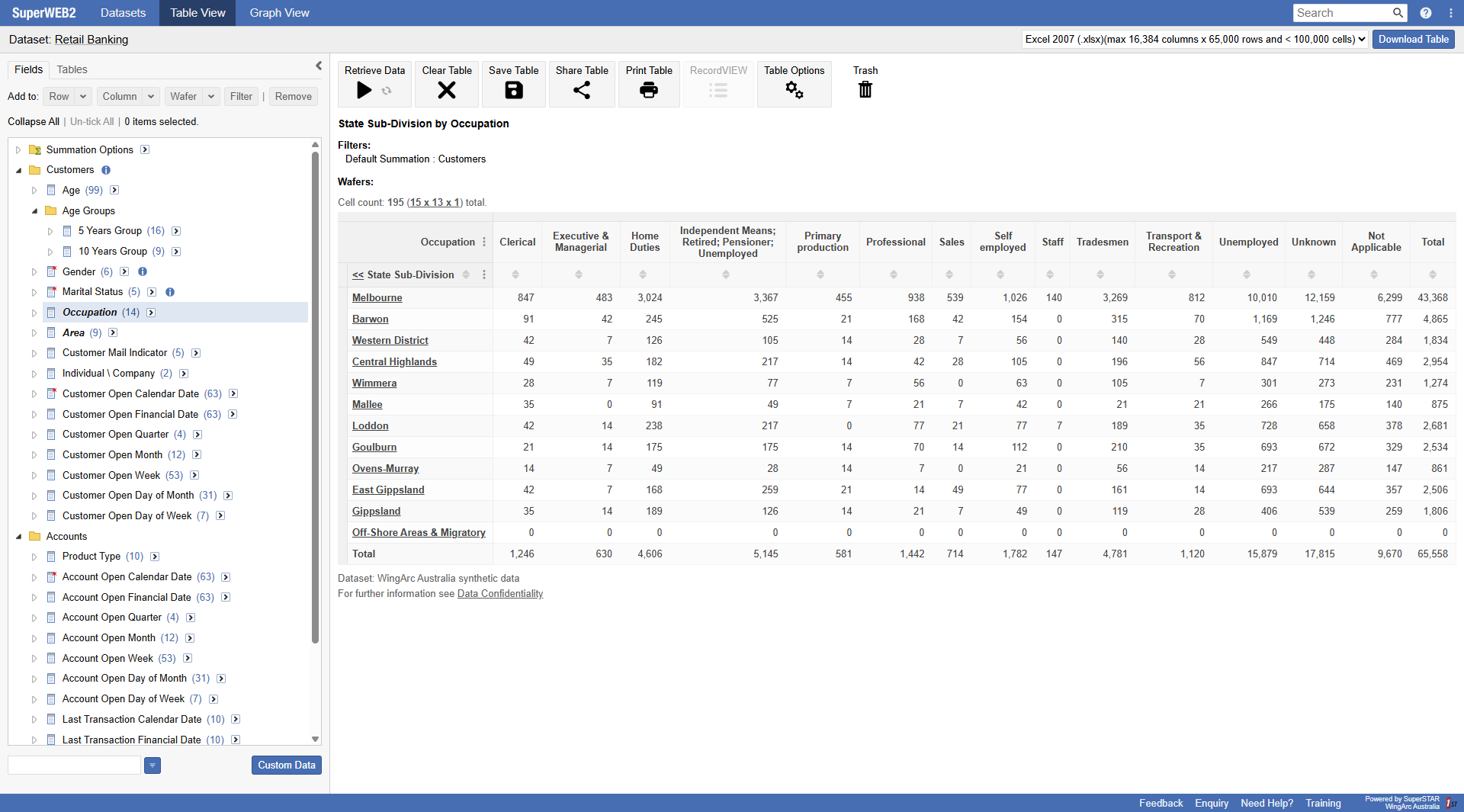The height and width of the screenshot is (812, 1464).
Task: Toggle sorting on the Clerical column diamond
Action: (517, 274)
